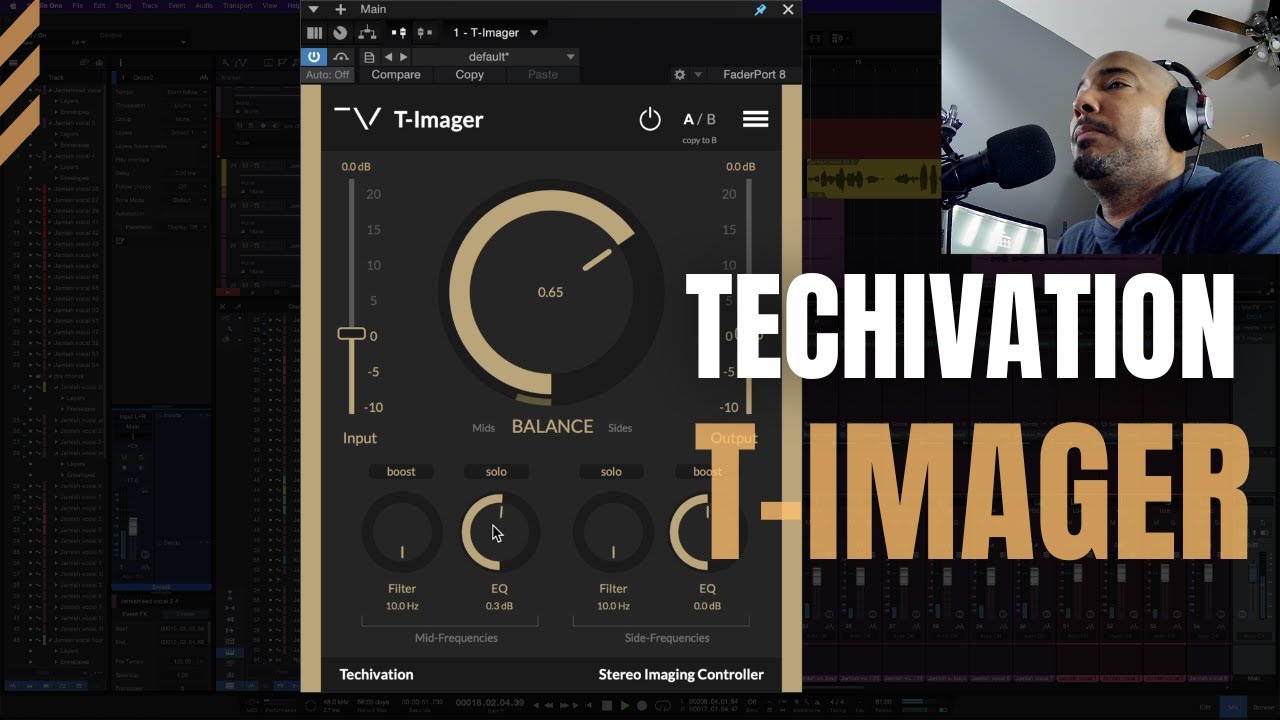This screenshot has width=1280, height=720.
Task: Click the Compare button
Action: coord(396,75)
